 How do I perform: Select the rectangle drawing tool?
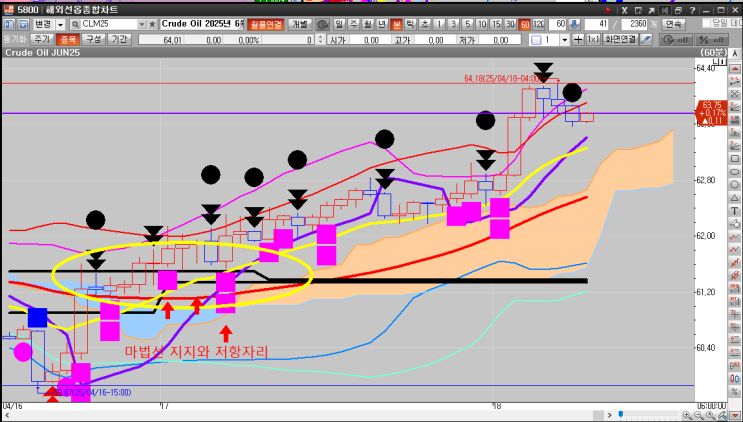point(734,159)
